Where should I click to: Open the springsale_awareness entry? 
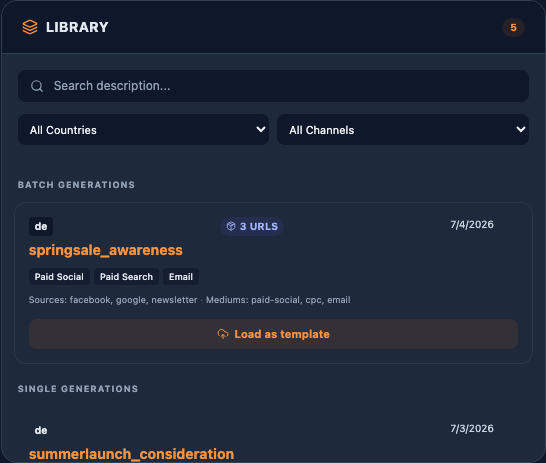[106, 250]
